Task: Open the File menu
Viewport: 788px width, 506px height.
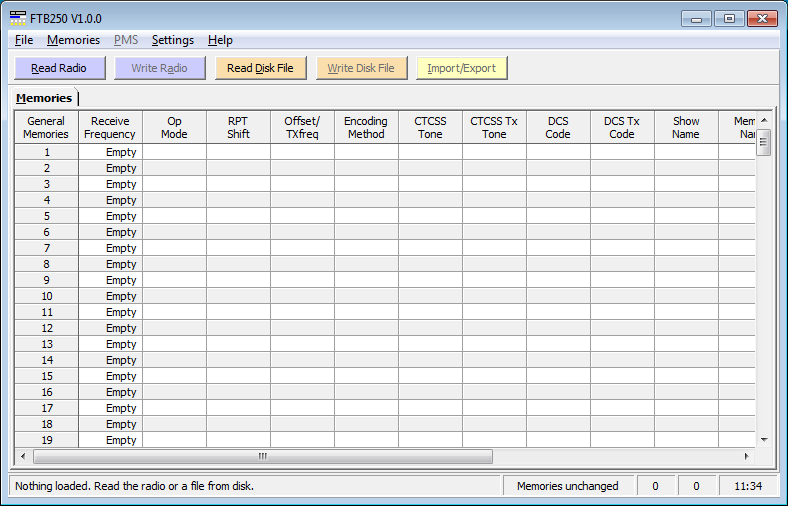Action: (x=24, y=40)
